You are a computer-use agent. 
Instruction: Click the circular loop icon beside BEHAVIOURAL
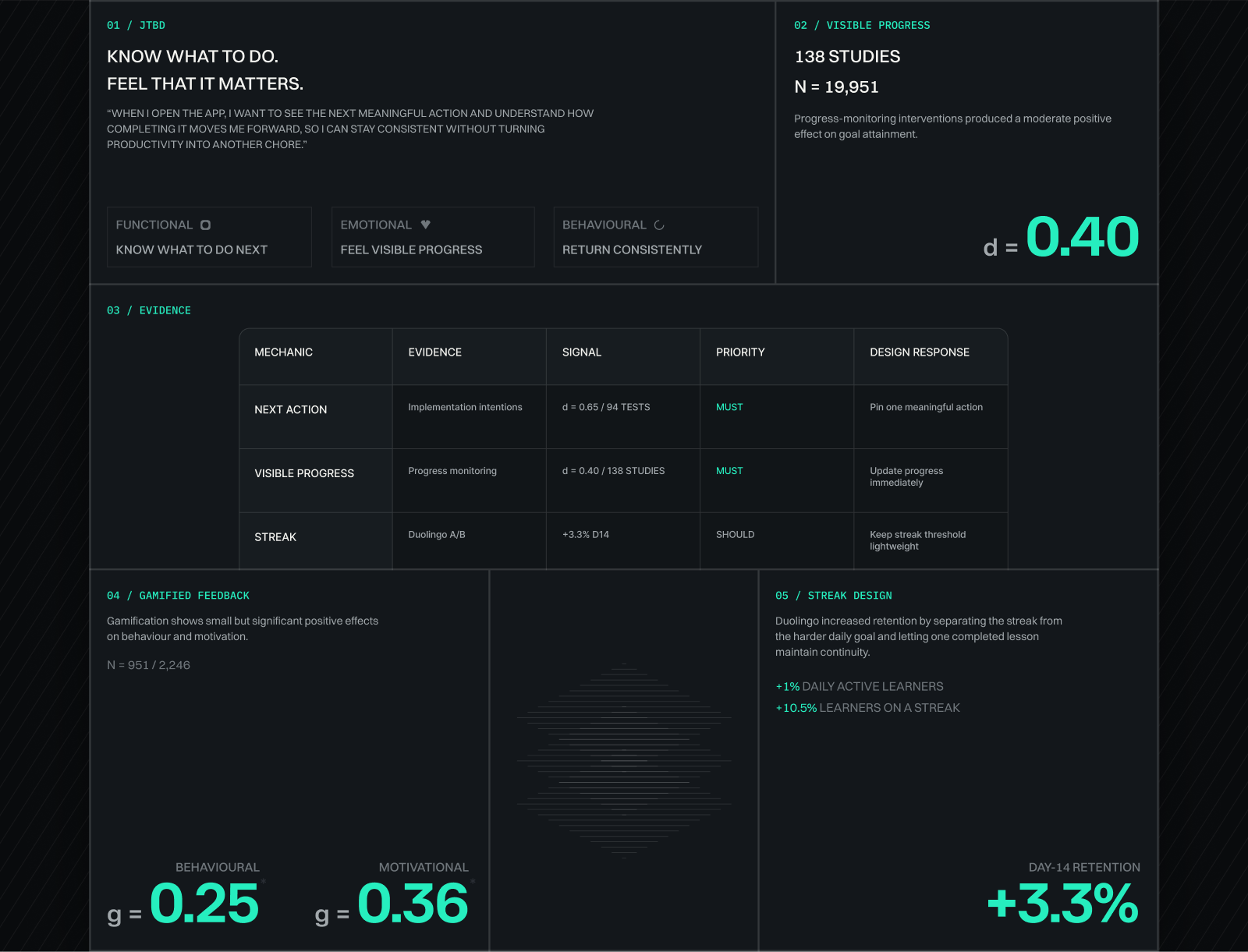coord(659,225)
